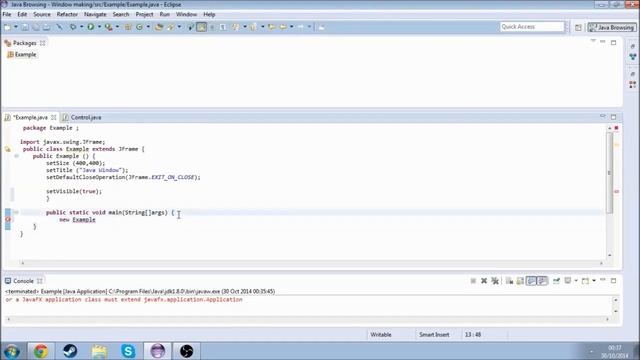Switch to the Control.java editor tab
The width and height of the screenshot is (640, 360).
[82, 118]
